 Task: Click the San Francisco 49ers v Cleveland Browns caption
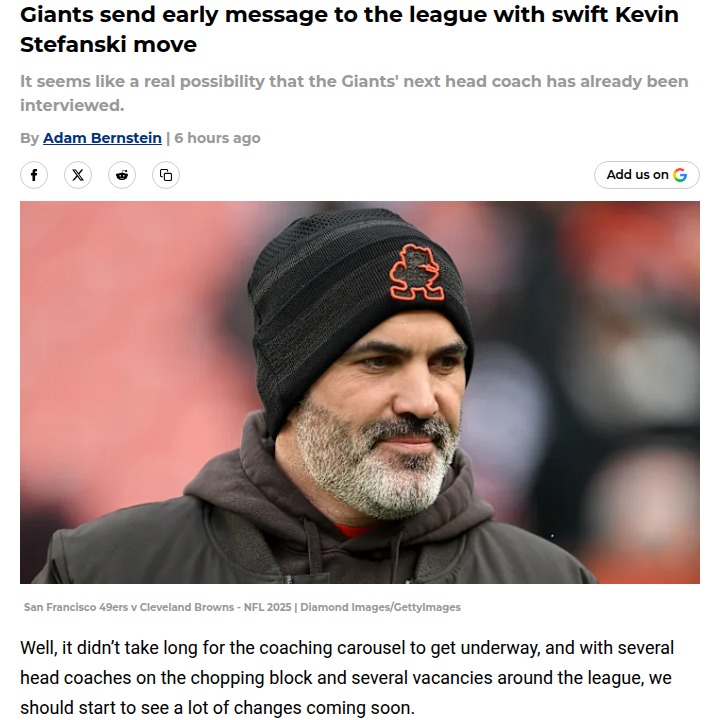(x=158, y=607)
